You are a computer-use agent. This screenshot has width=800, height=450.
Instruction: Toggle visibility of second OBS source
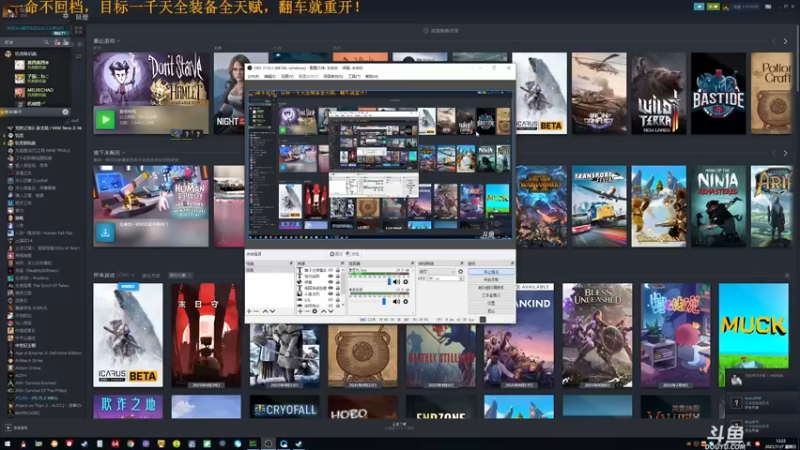pos(331,276)
